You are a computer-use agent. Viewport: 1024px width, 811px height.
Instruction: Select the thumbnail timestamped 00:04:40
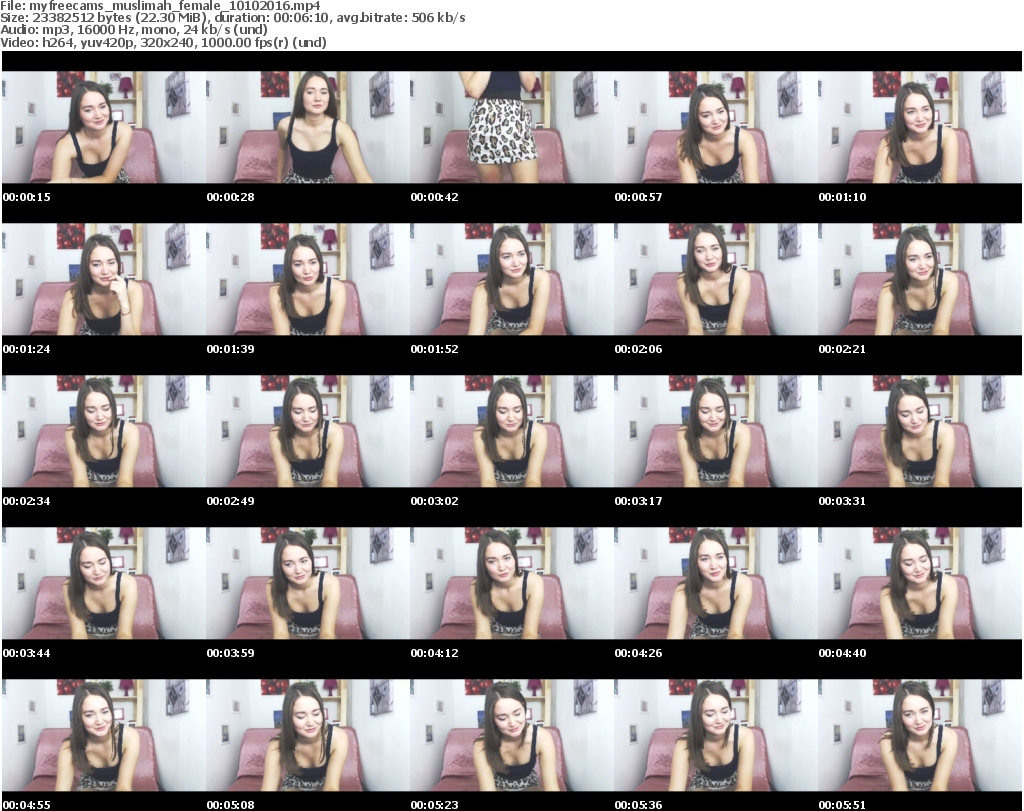point(920,583)
